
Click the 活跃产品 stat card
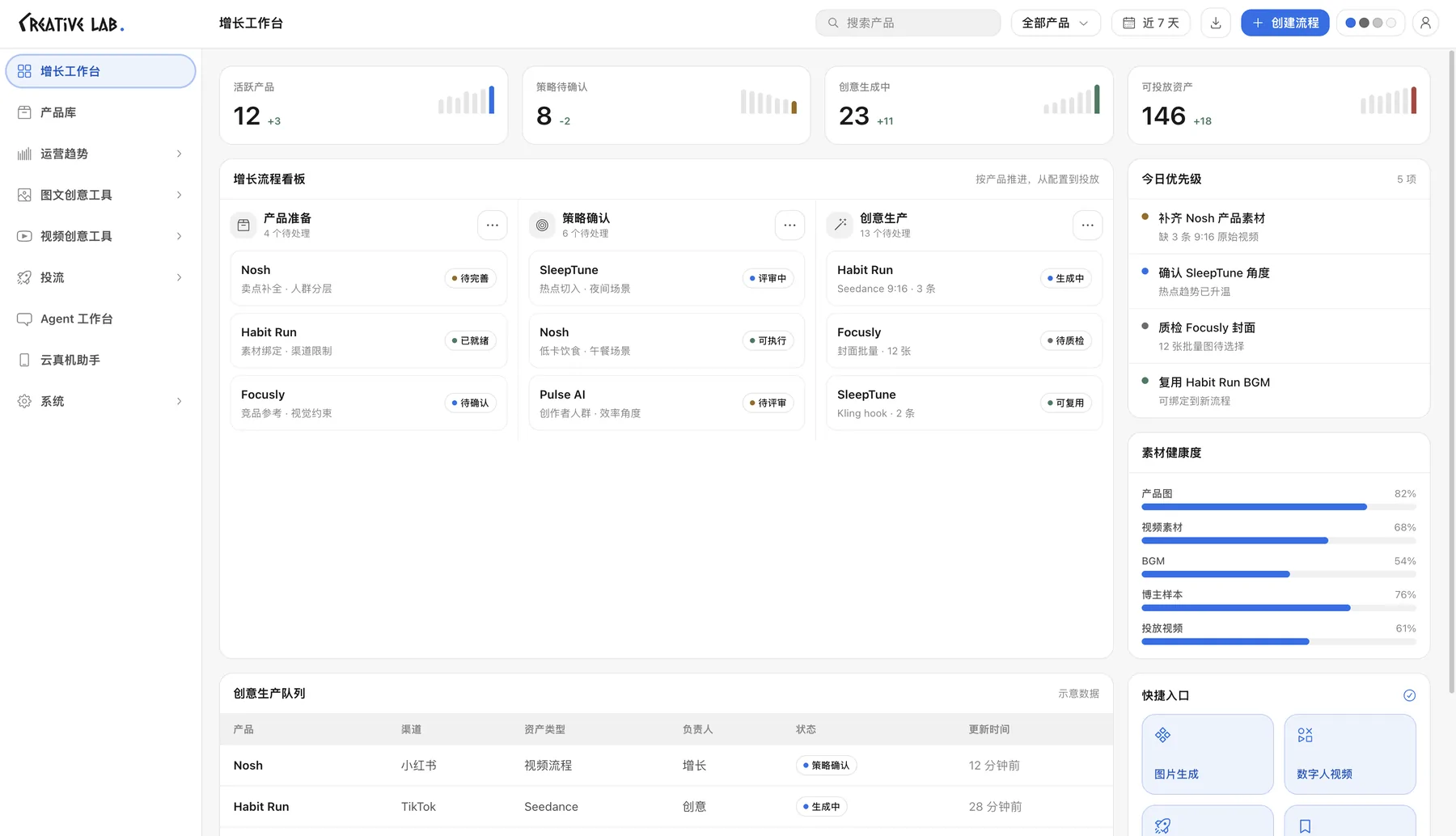click(x=363, y=105)
